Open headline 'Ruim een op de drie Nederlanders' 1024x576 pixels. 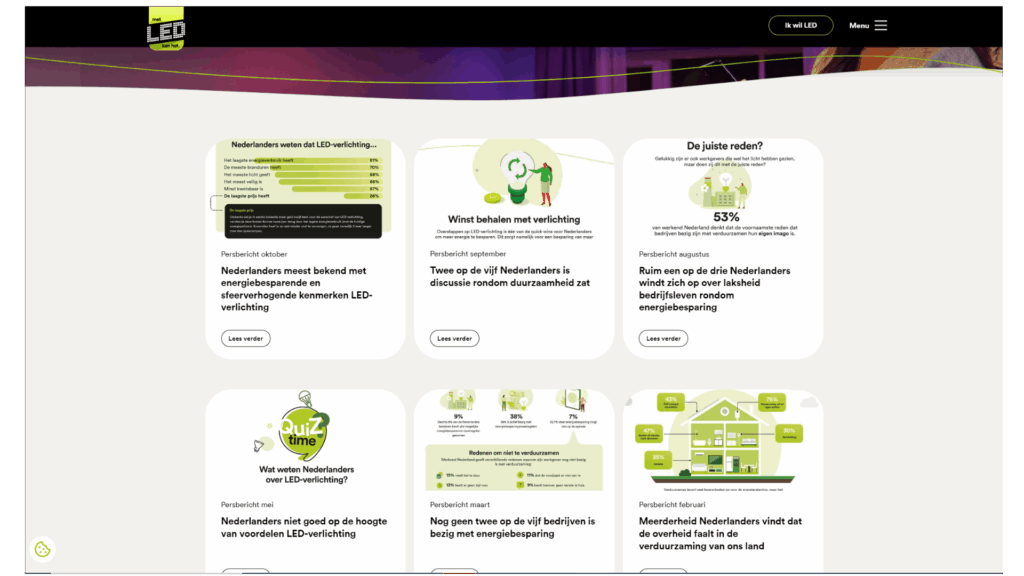click(x=714, y=290)
